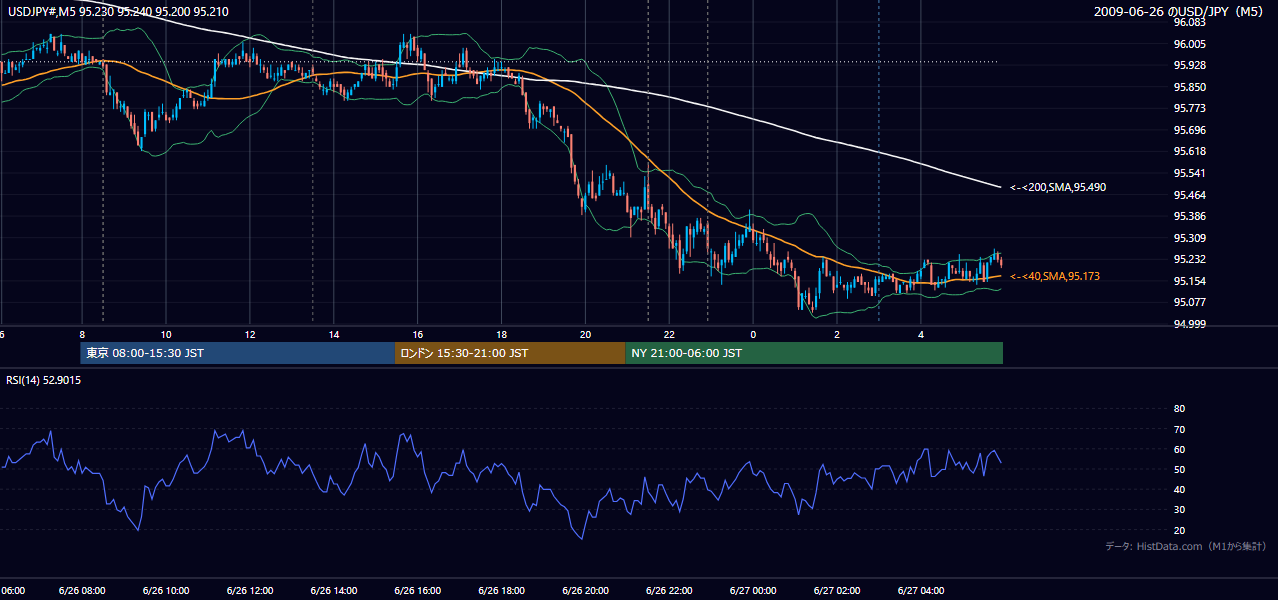Image resolution: width=1278 pixels, height=600 pixels.
Task: Click price axis level 95.464
Action: pyautogui.click(x=1190, y=194)
